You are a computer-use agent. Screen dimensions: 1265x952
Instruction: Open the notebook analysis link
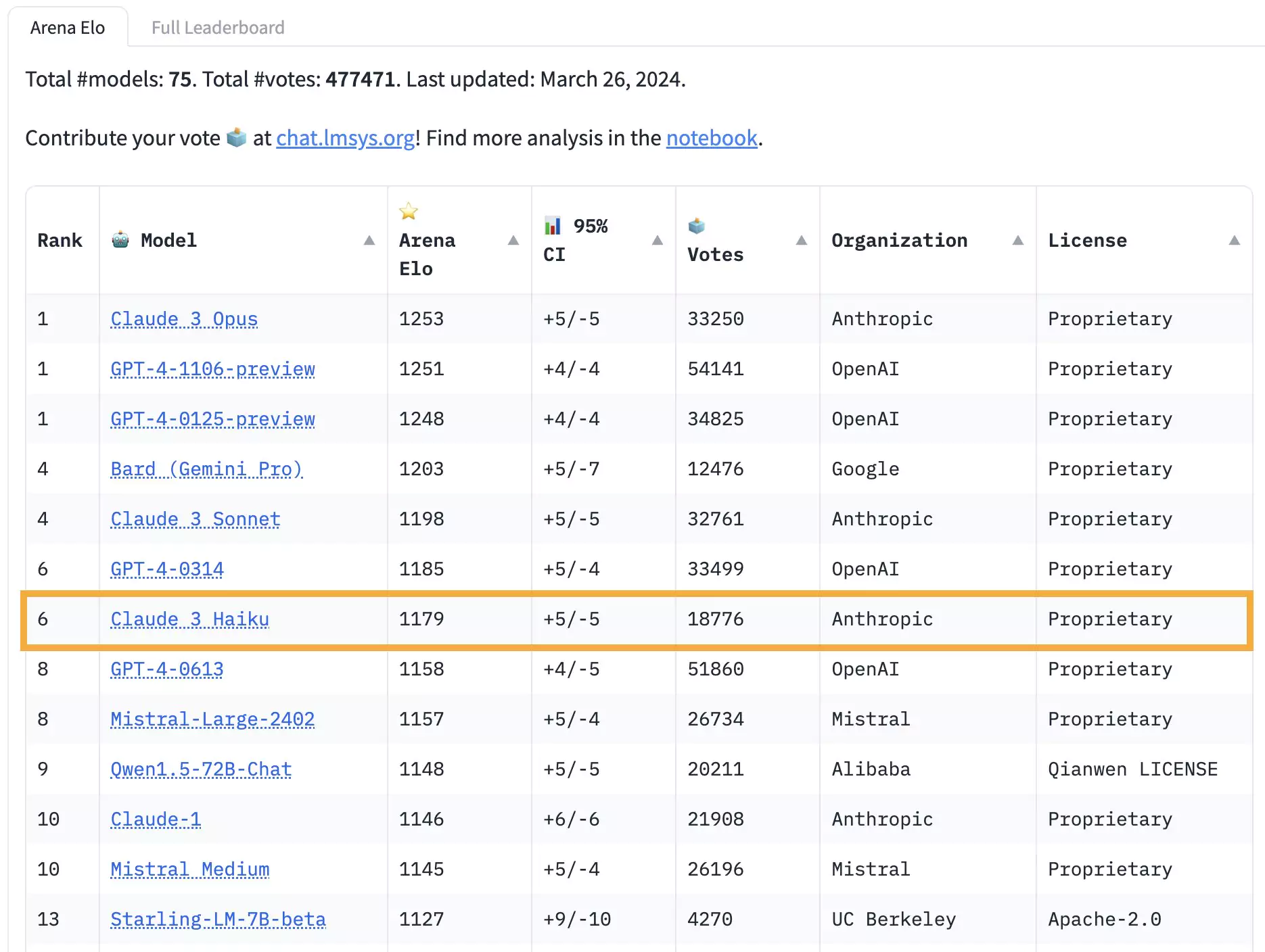coord(712,138)
